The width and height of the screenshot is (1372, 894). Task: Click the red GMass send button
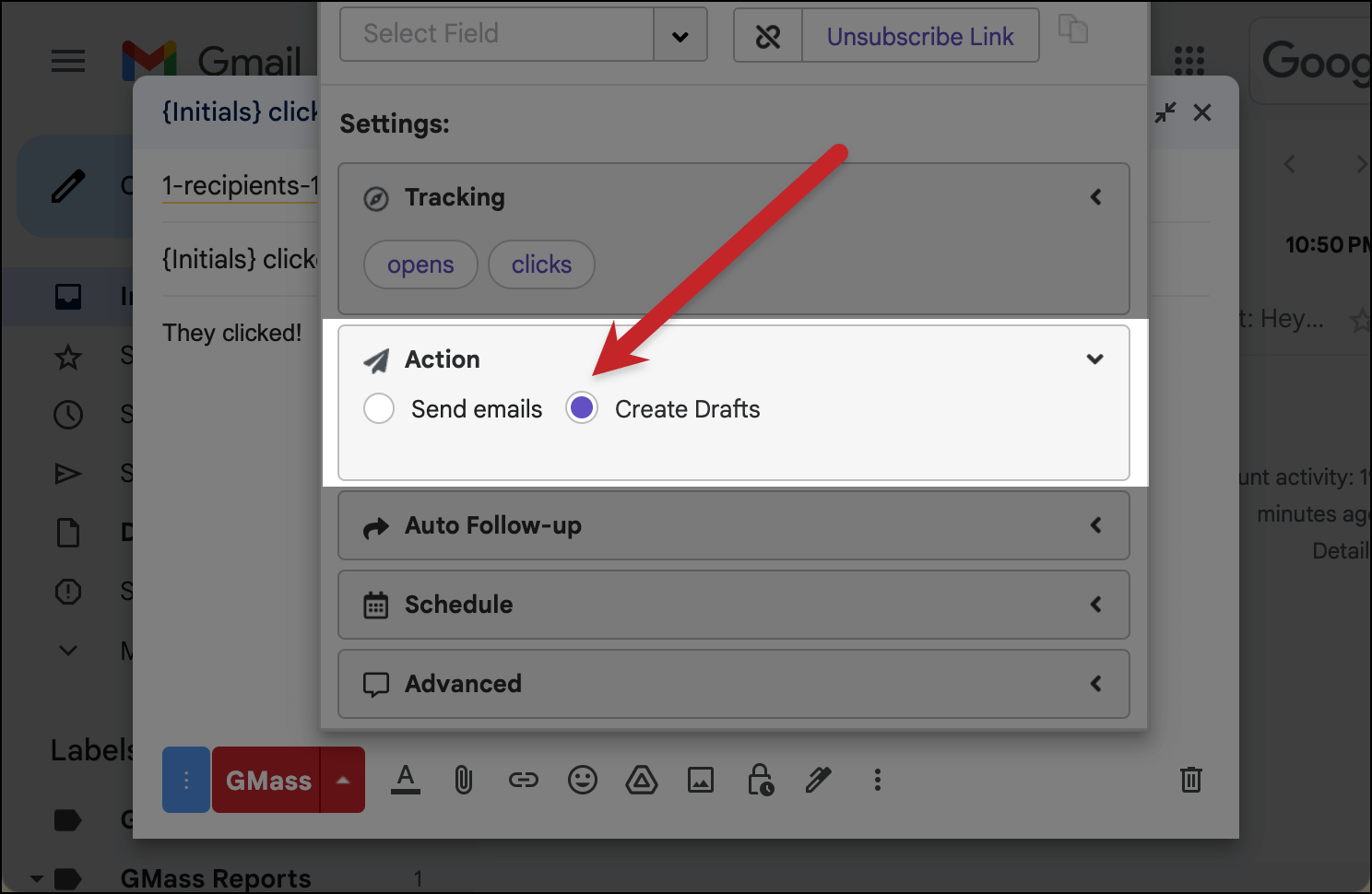[266, 780]
